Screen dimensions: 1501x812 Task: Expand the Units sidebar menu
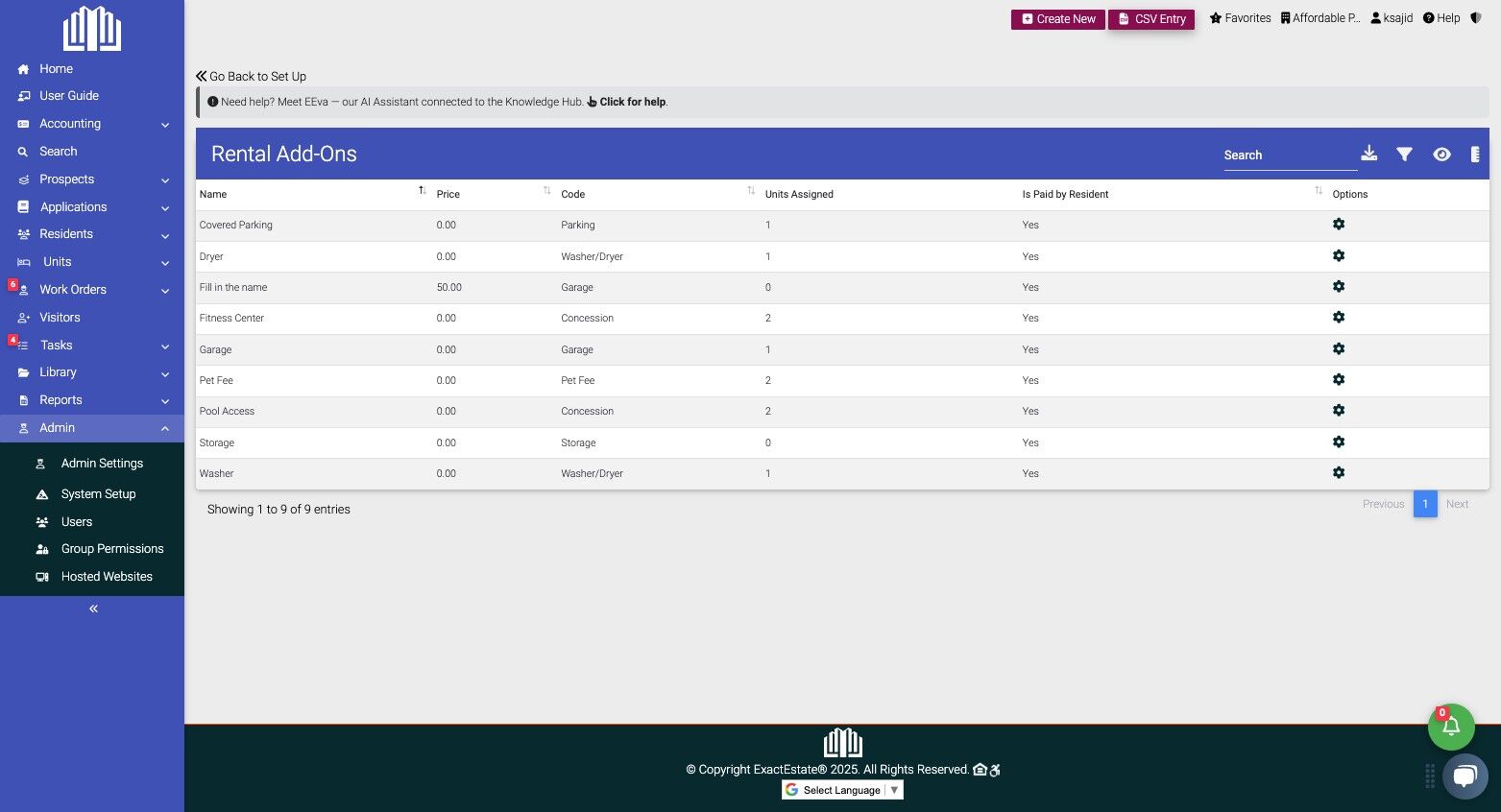pyautogui.click(x=92, y=262)
